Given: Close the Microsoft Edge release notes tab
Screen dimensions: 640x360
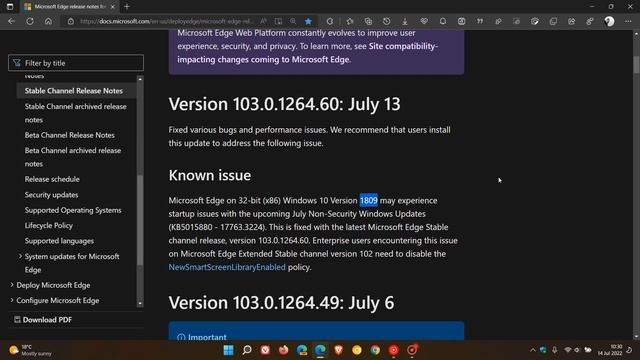Looking at the screenshot, I should [x=113, y=7].
